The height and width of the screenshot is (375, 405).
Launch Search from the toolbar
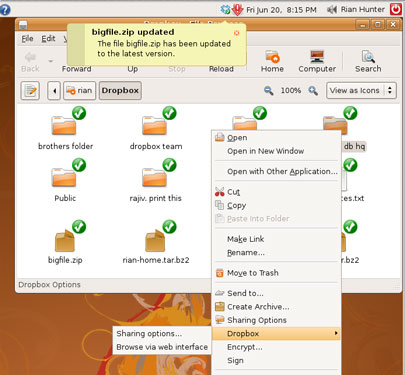[368, 61]
